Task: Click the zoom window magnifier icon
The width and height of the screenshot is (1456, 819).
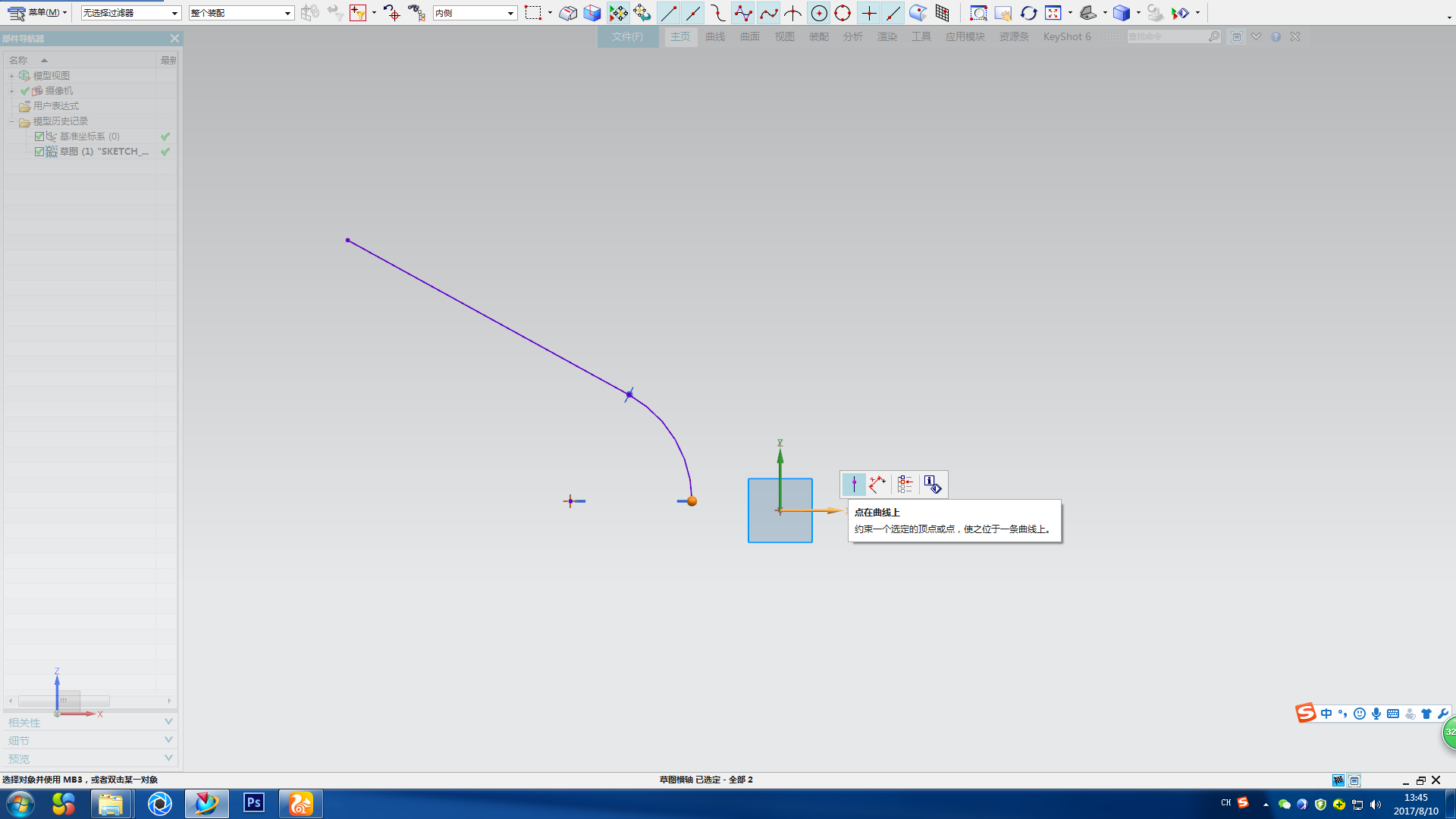Action: (978, 13)
